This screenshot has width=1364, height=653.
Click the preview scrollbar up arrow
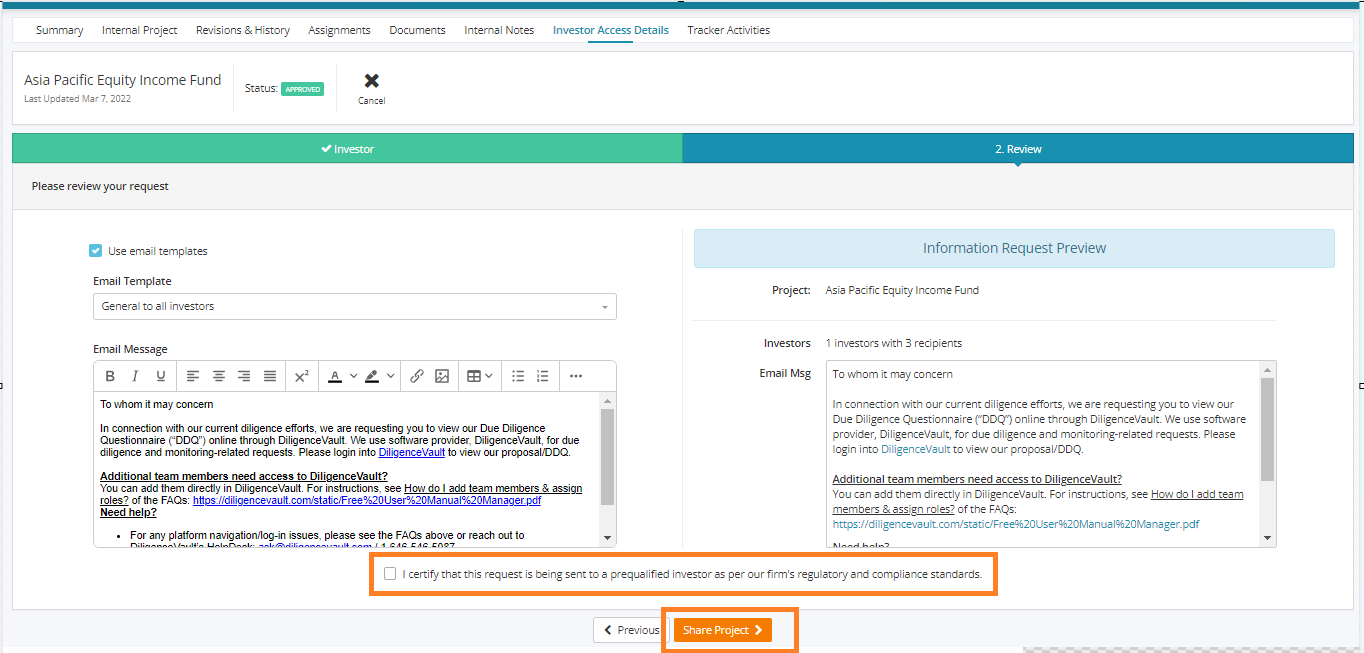(1268, 369)
